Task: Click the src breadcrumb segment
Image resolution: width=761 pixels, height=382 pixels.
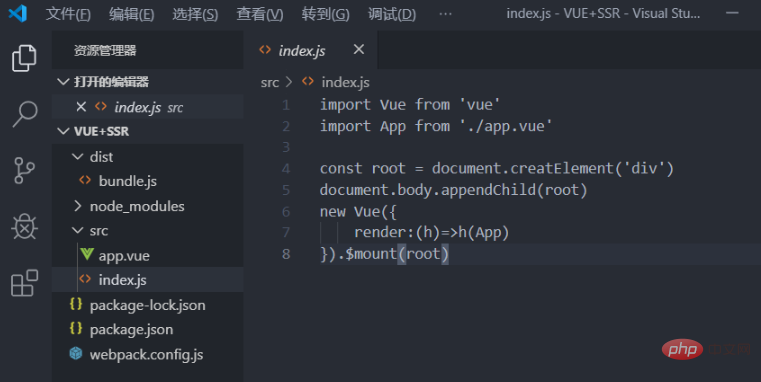Action: pyautogui.click(x=270, y=83)
